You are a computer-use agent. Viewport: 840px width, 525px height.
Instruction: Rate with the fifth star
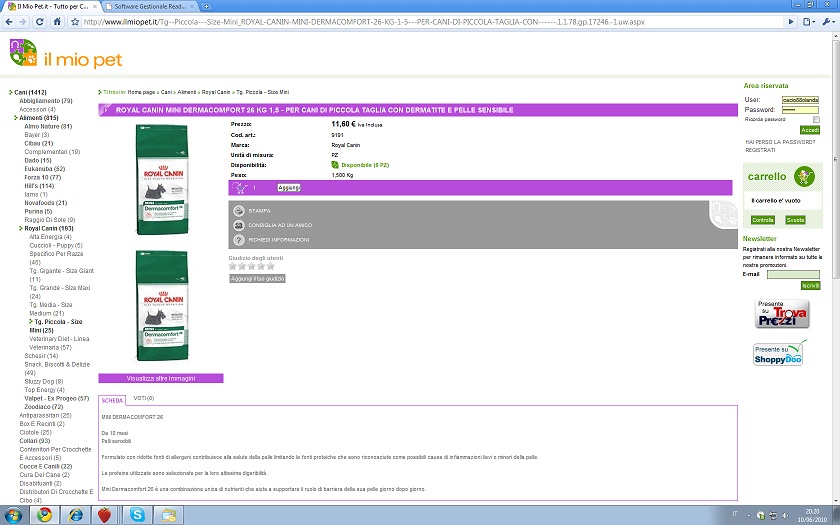[x=271, y=266]
